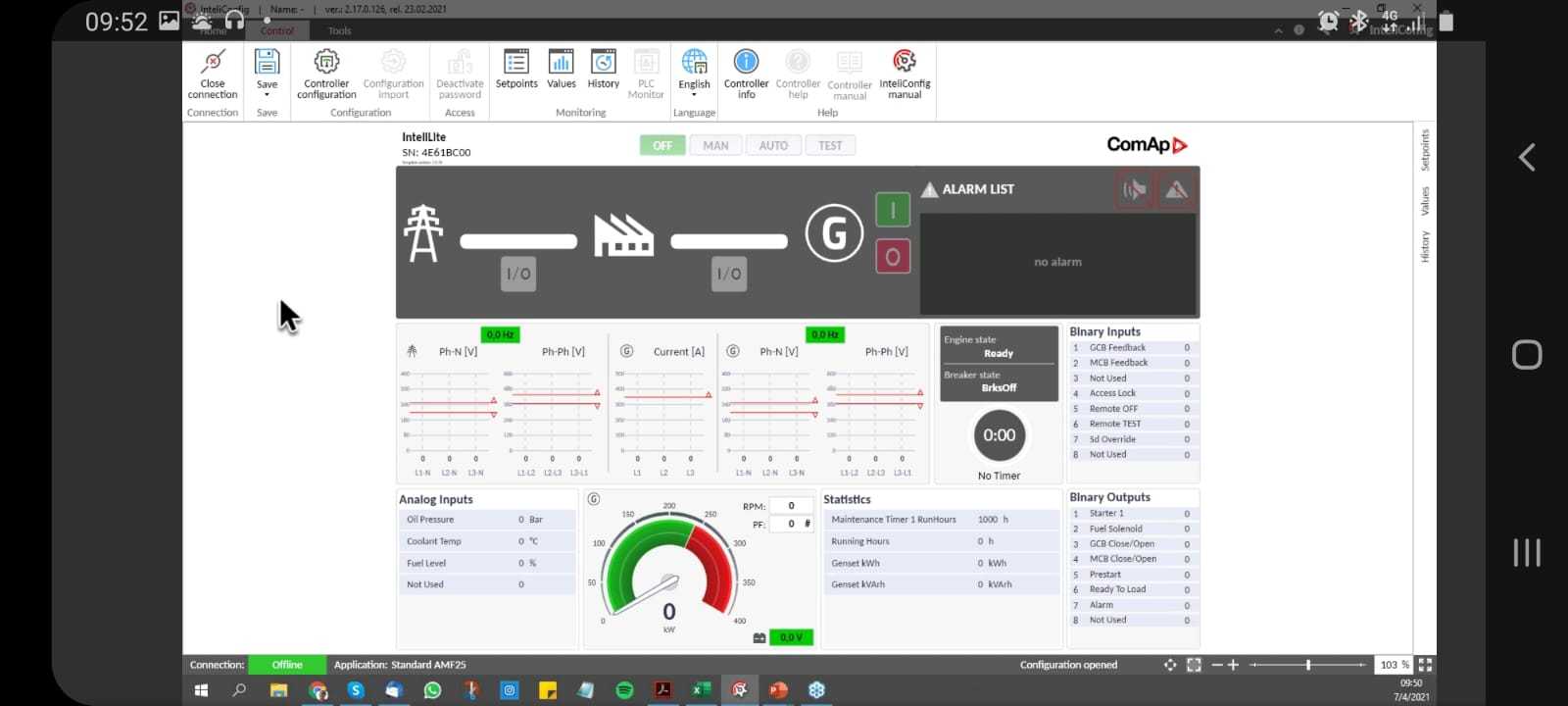Open the Setpoints monitoring icon
1568x706 pixels.
[516, 63]
